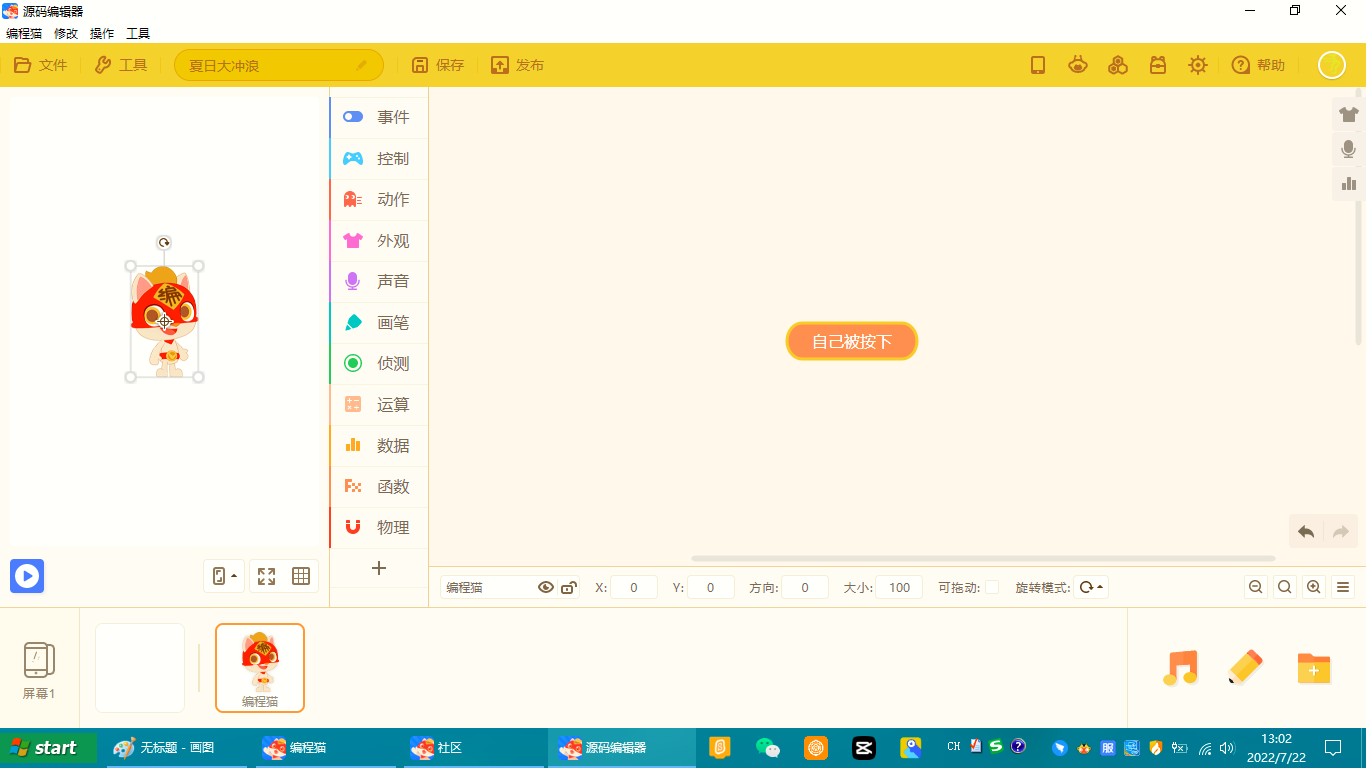Click the workspace horizontal scrollbar

pyautogui.click(x=983, y=558)
